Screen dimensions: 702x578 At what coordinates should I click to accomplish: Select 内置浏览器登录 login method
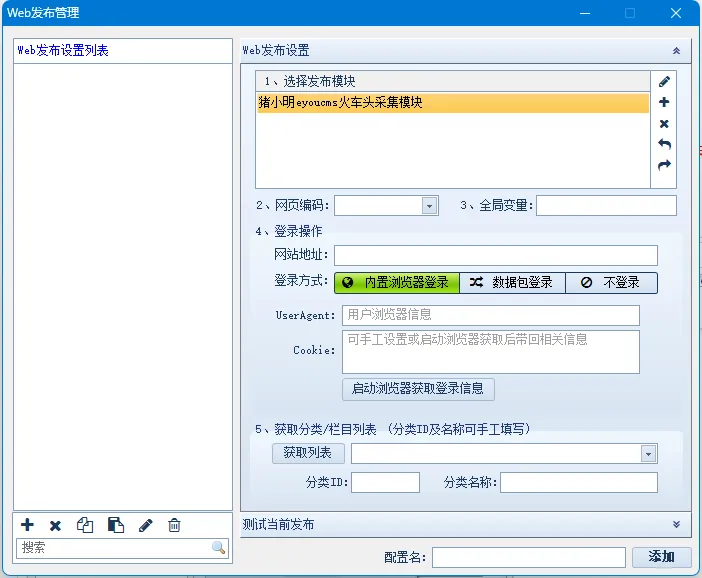tap(396, 282)
